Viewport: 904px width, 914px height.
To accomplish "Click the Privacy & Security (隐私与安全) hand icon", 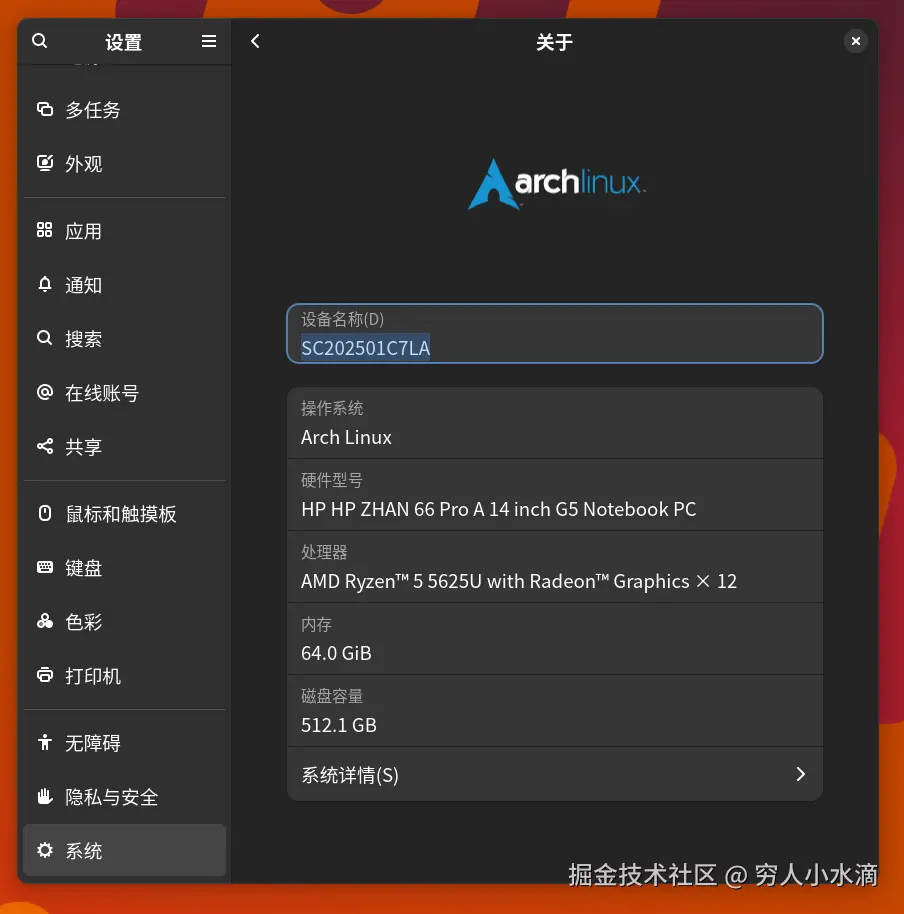I will coord(45,796).
